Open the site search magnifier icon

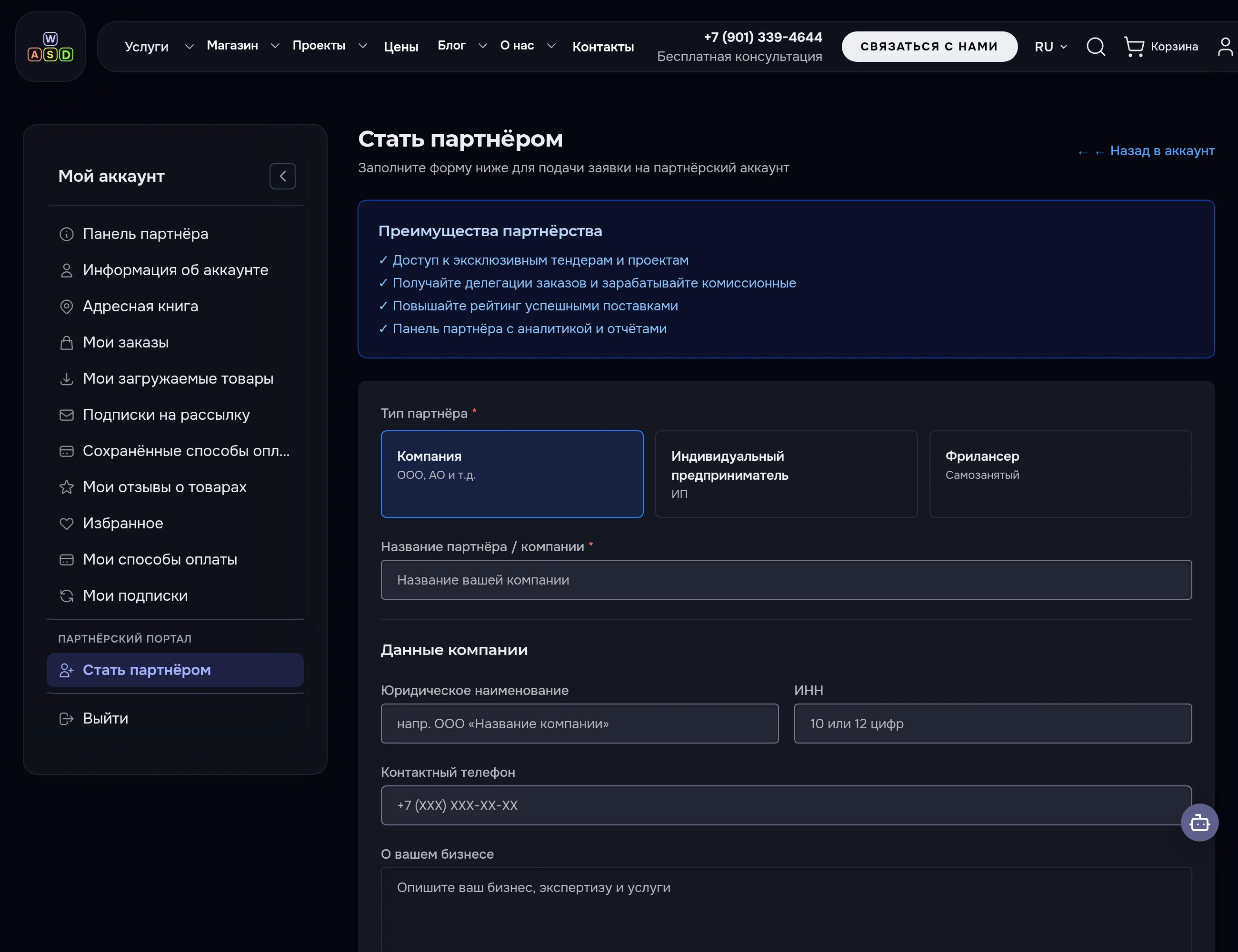click(1095, 47)
